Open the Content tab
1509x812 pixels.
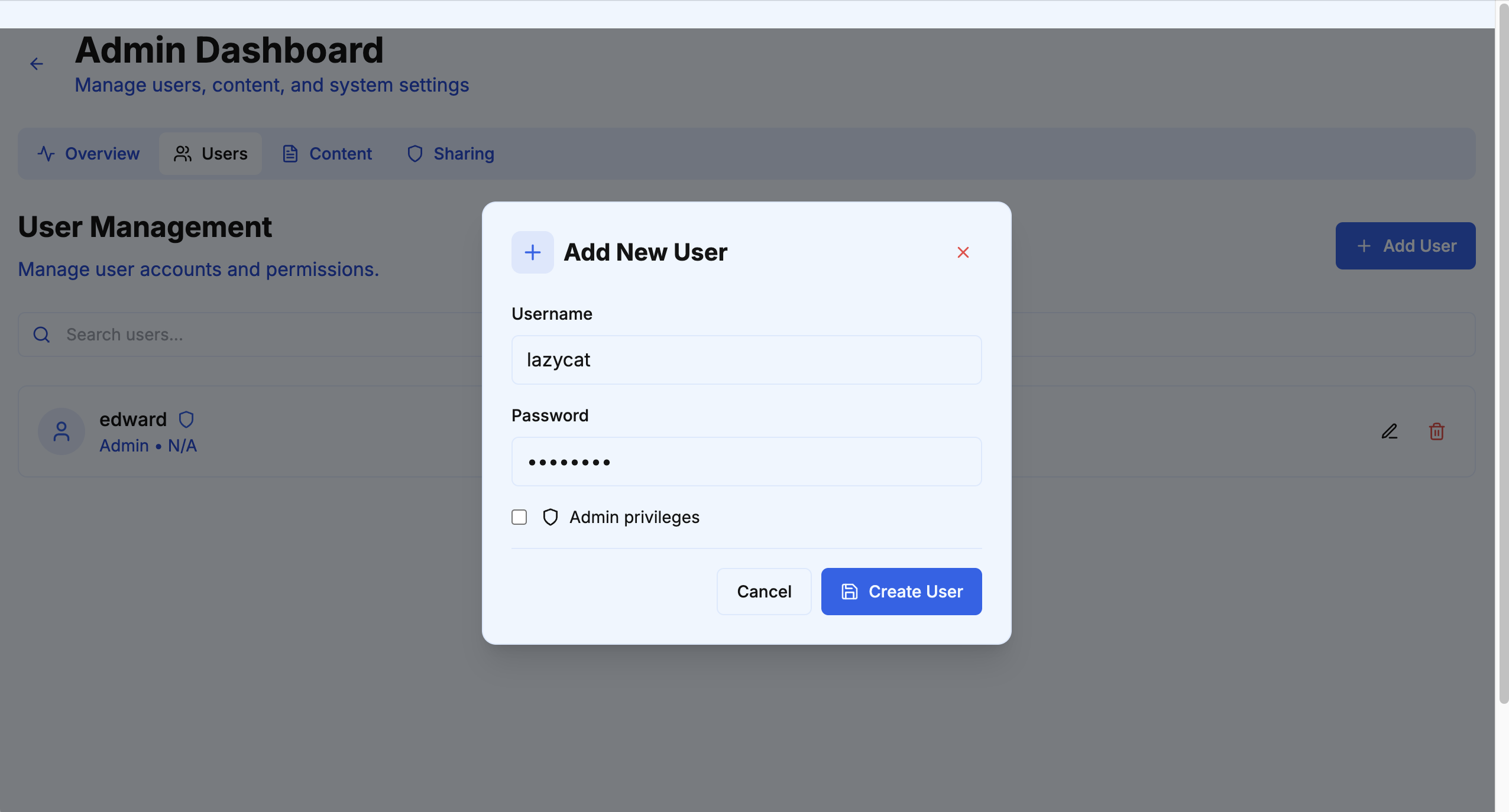click(x=328, y=154)
